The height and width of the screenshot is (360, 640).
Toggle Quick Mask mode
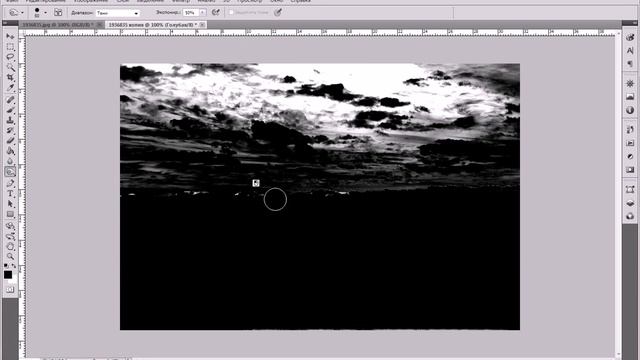point(10,289)
